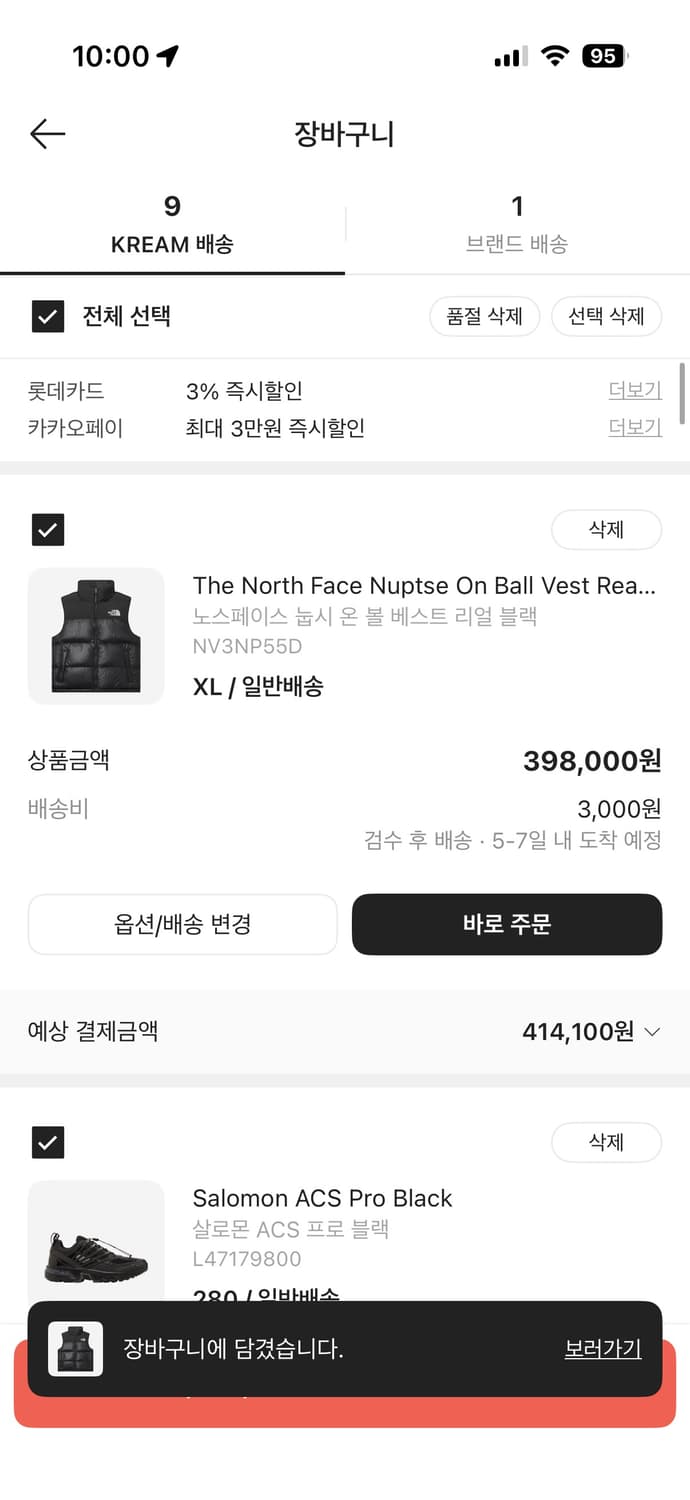
Task: Tap 보러가기 in the cart toast
Action: [x=602, y=1349]
